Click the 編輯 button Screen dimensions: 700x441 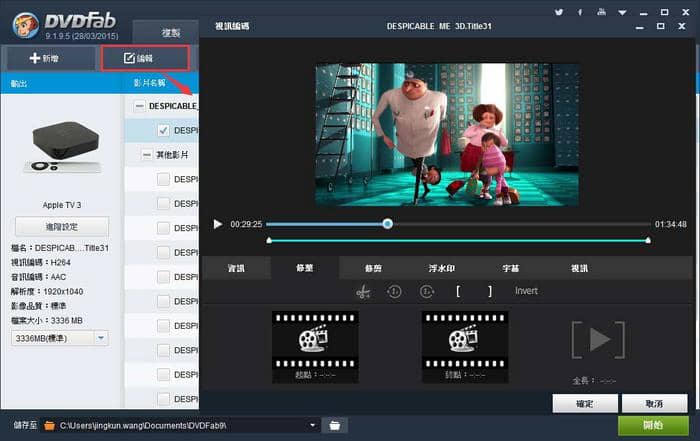[x=145, y=58]
